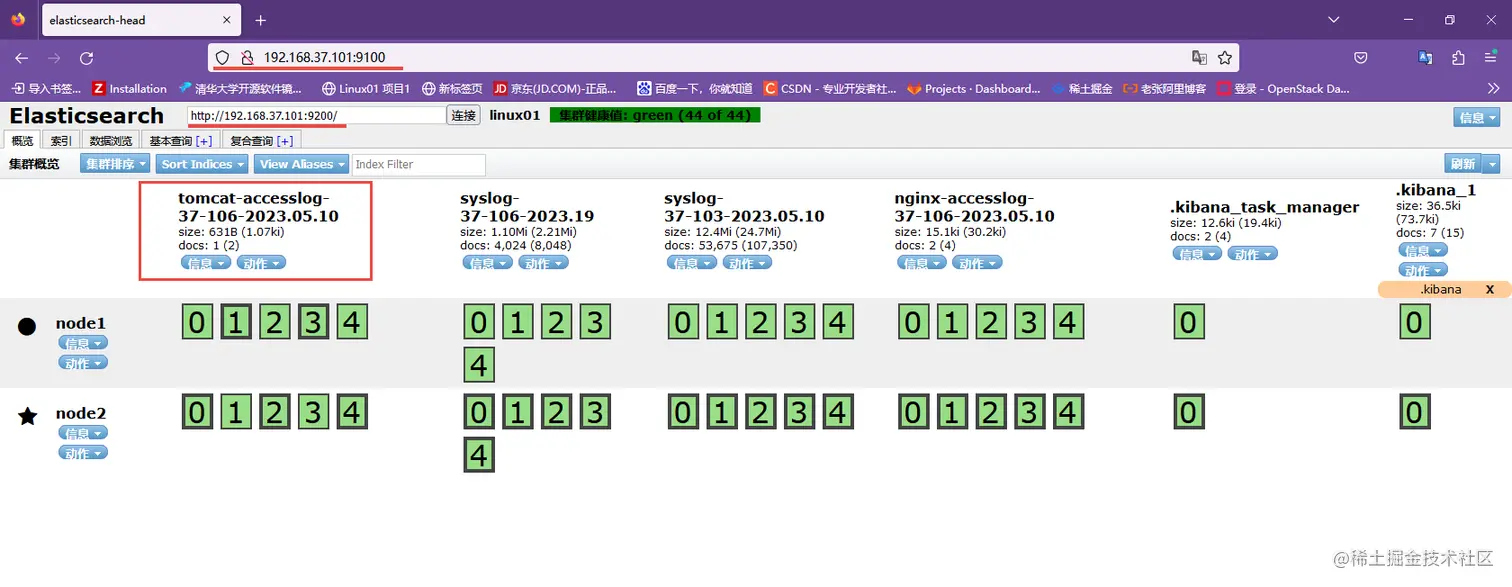This screenshot has height=587, width=1512.
Task: Click the browser address bar URL
Action: pyautogui.click(x=325, y=58)
